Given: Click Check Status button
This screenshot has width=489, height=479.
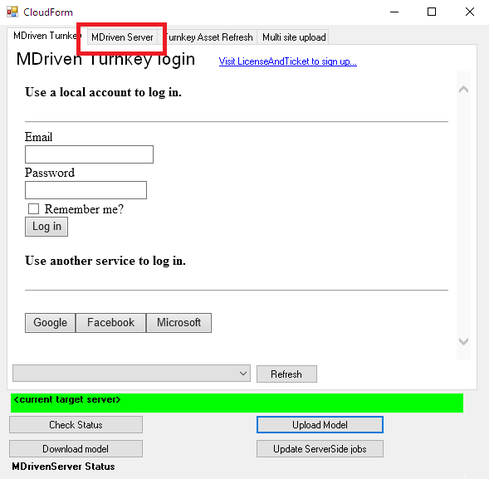Looking at the screenshot, I should coord(76,425).
